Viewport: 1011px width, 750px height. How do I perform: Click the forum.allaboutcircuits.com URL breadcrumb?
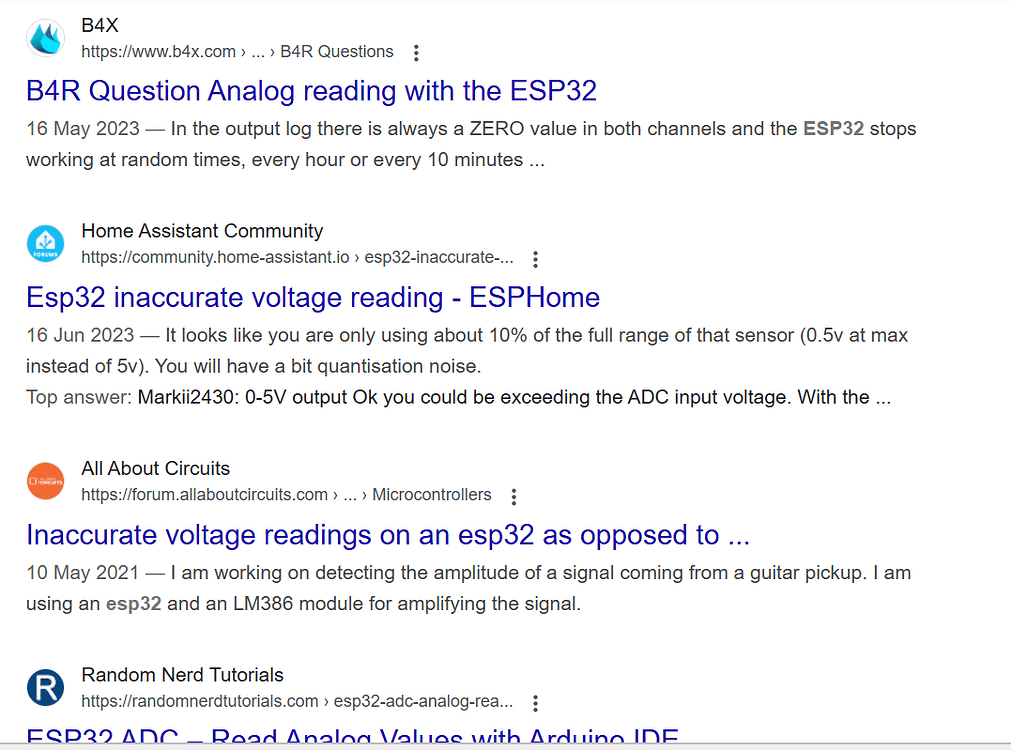click(x=286, y=495)
